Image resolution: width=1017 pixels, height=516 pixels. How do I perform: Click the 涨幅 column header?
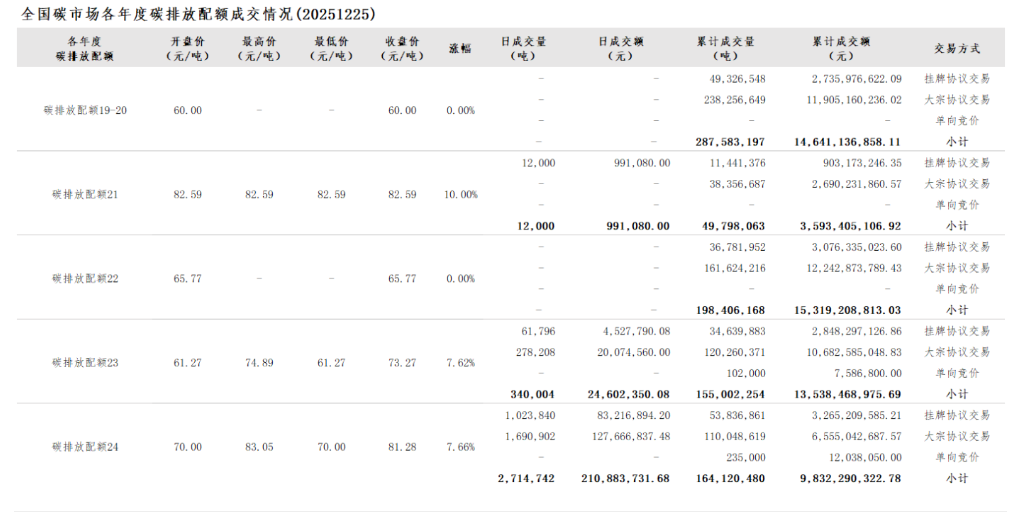[460, 48]
